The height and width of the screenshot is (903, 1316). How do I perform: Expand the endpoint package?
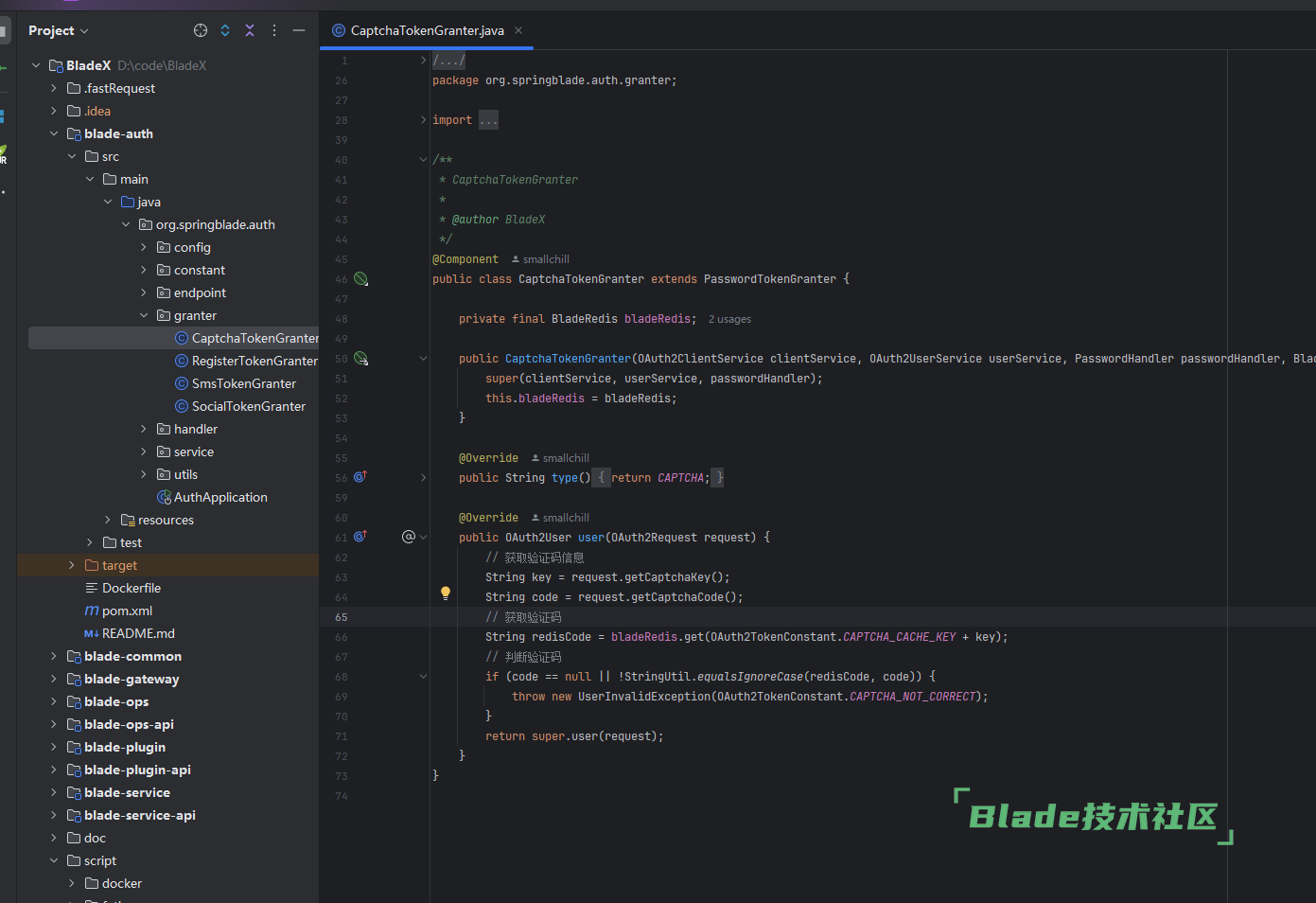coord(144,292)
